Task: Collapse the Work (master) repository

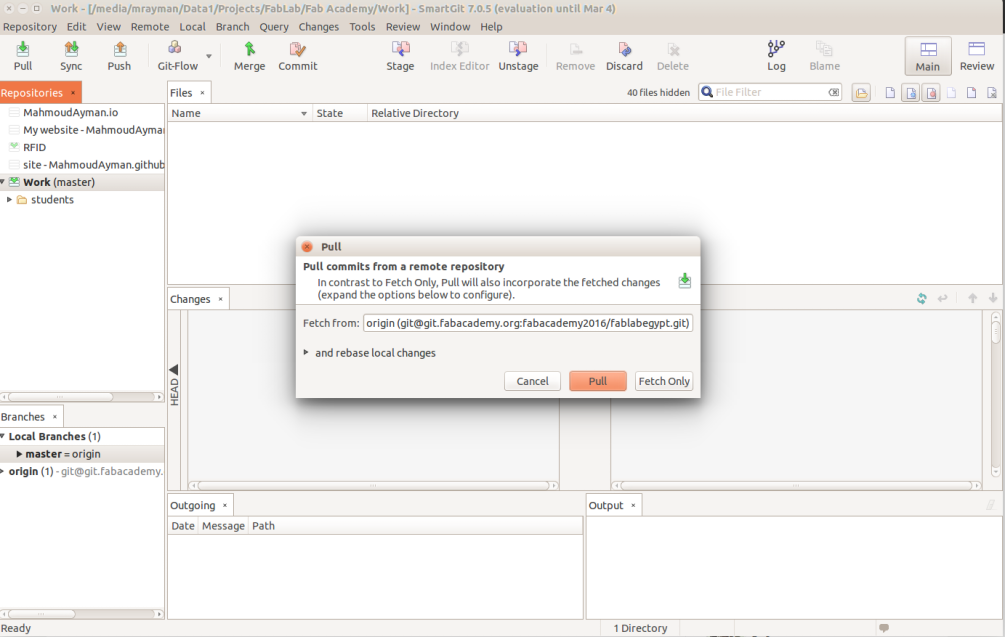Action: (3, 182)
